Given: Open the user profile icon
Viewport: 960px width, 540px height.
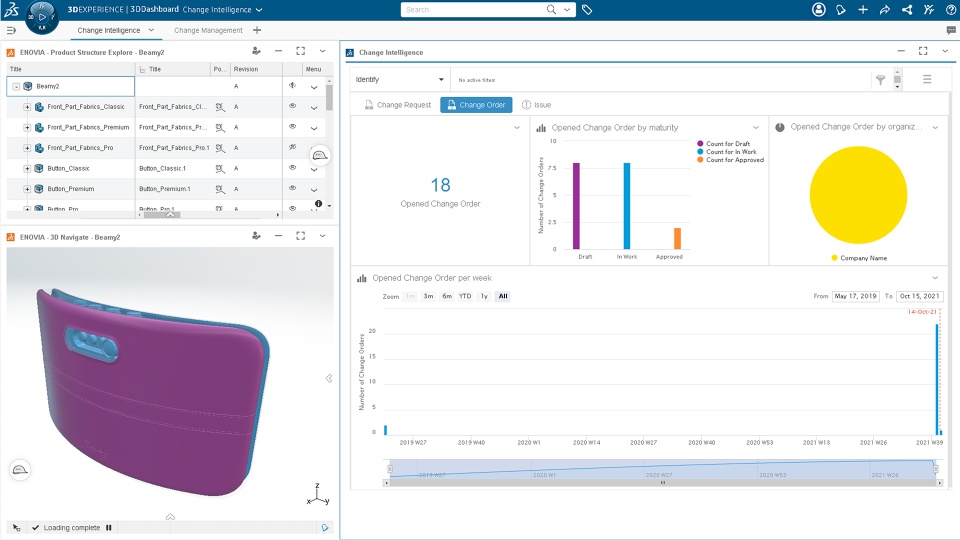Looking at the screenshot, I should 819,10.
